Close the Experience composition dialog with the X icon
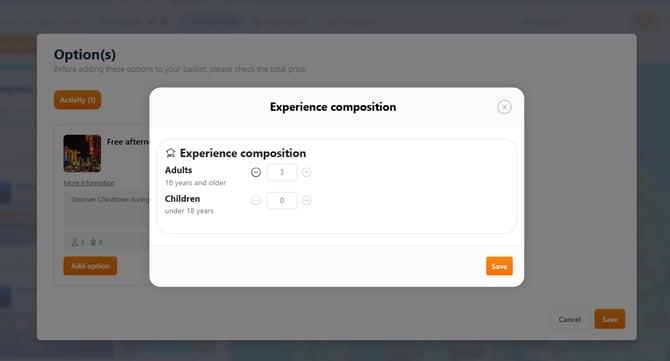 [504, 107]
